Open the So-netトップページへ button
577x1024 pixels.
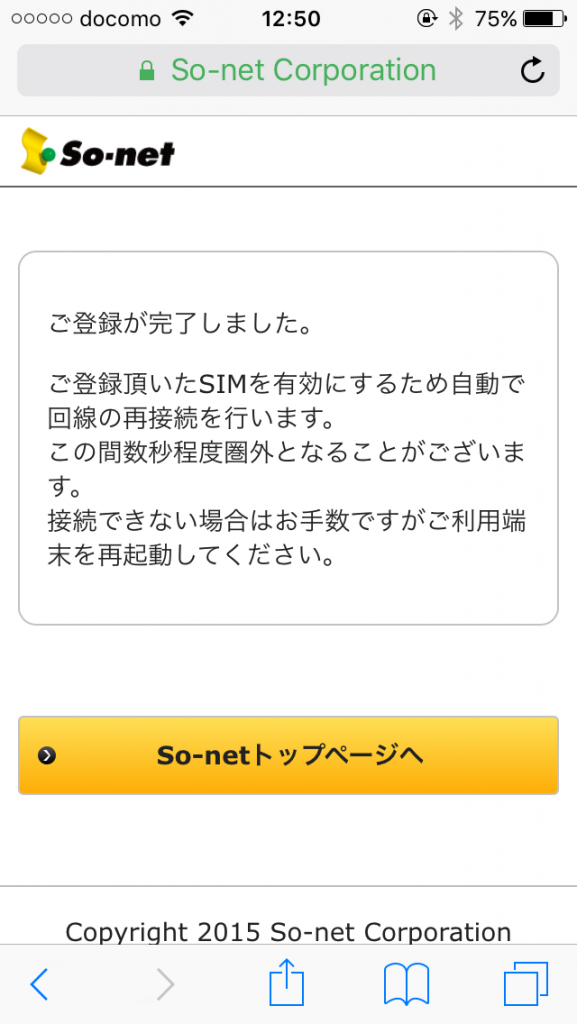click(288, 755)
